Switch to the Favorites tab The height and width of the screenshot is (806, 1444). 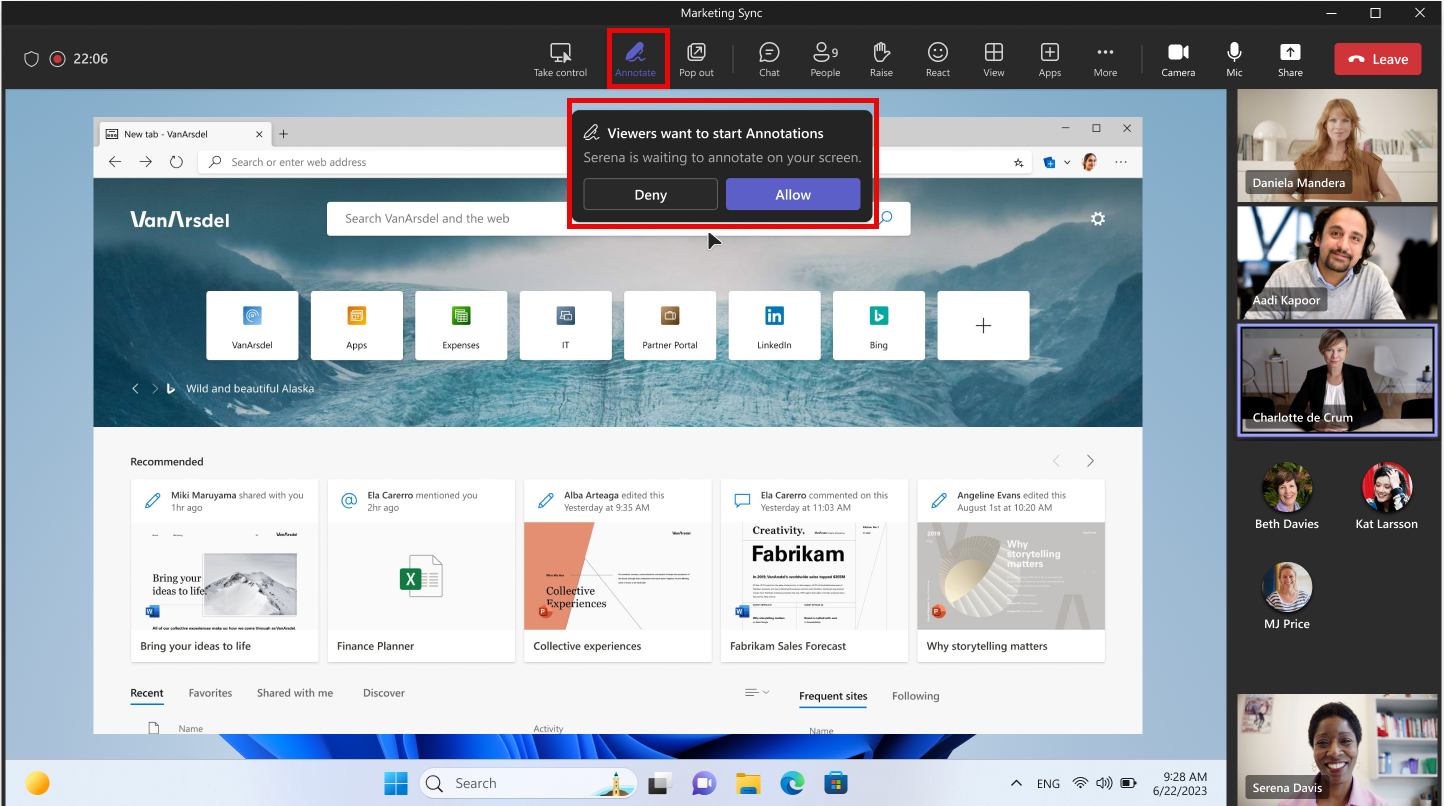[x=210, y=693]
